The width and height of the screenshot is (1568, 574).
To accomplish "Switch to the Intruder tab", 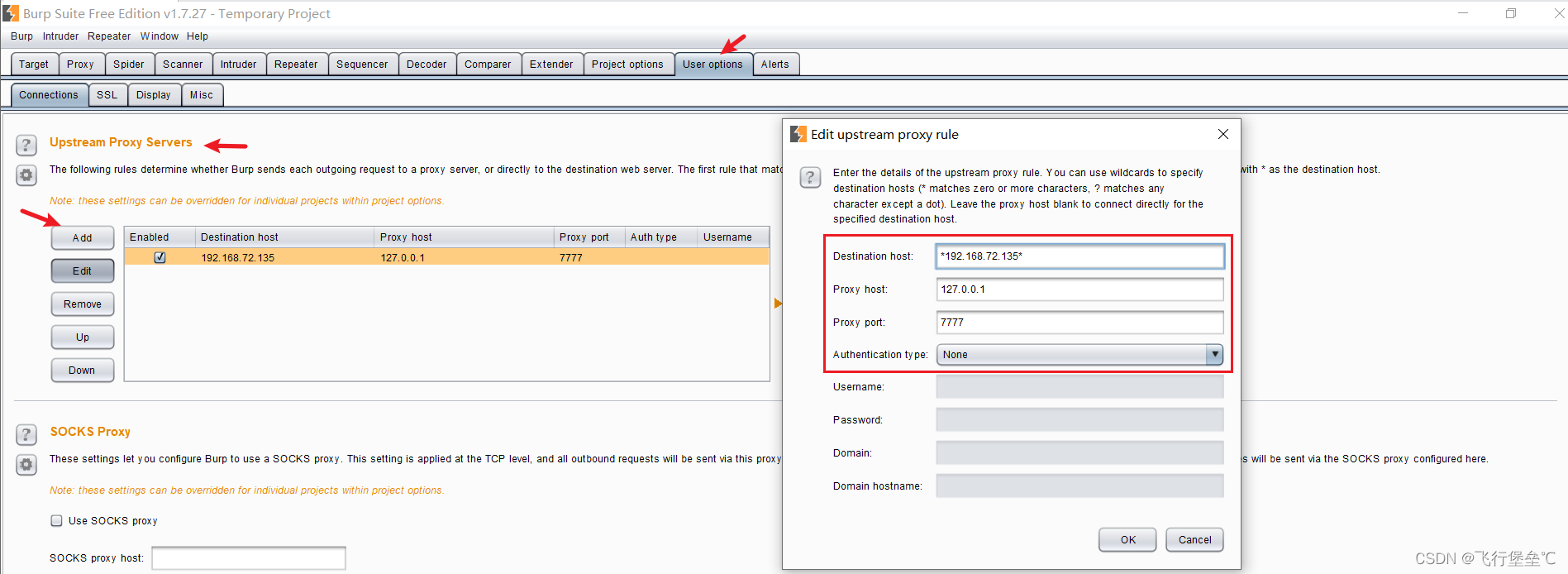I will pos(239,65).
